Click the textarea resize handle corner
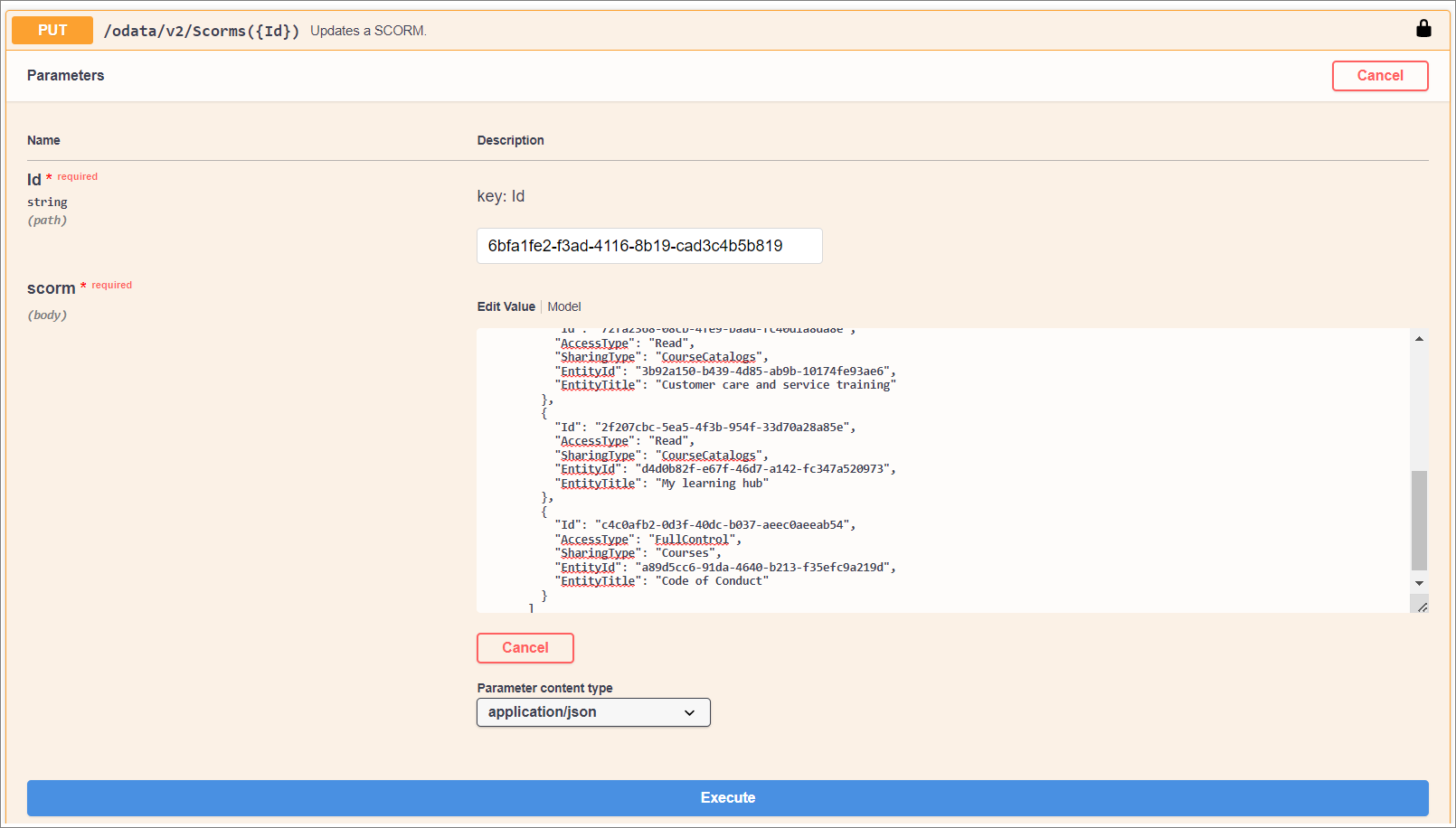The image size is (1456, 828). point(1422,607)
